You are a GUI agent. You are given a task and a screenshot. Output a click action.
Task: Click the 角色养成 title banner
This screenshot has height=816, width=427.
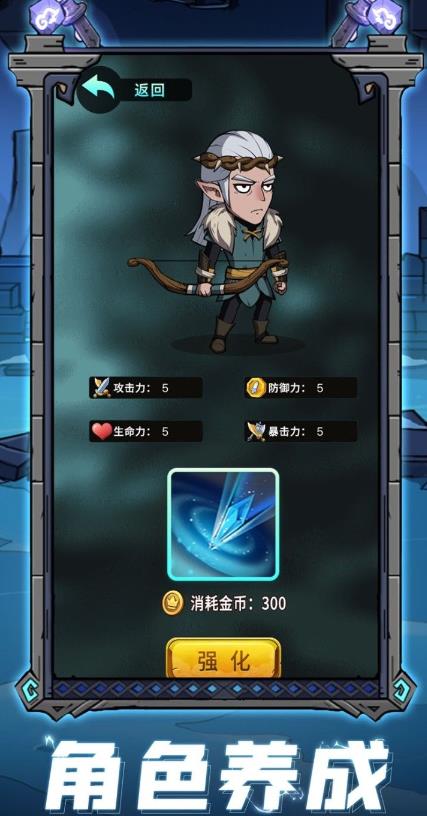coord(217,775)
